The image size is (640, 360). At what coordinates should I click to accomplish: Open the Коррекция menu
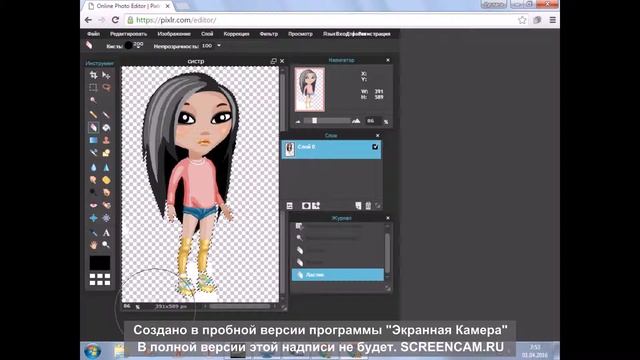(236, 34)
